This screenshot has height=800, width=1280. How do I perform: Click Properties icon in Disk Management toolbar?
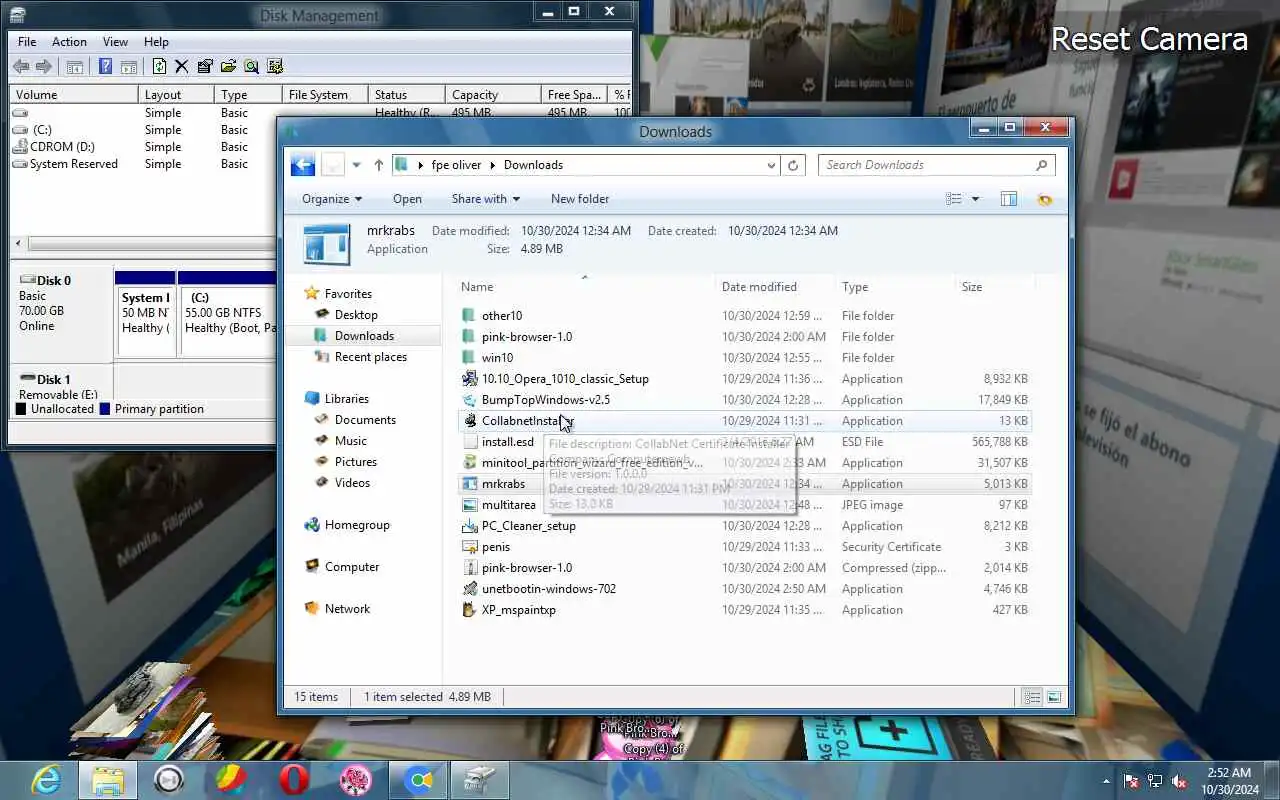(205, 67)
